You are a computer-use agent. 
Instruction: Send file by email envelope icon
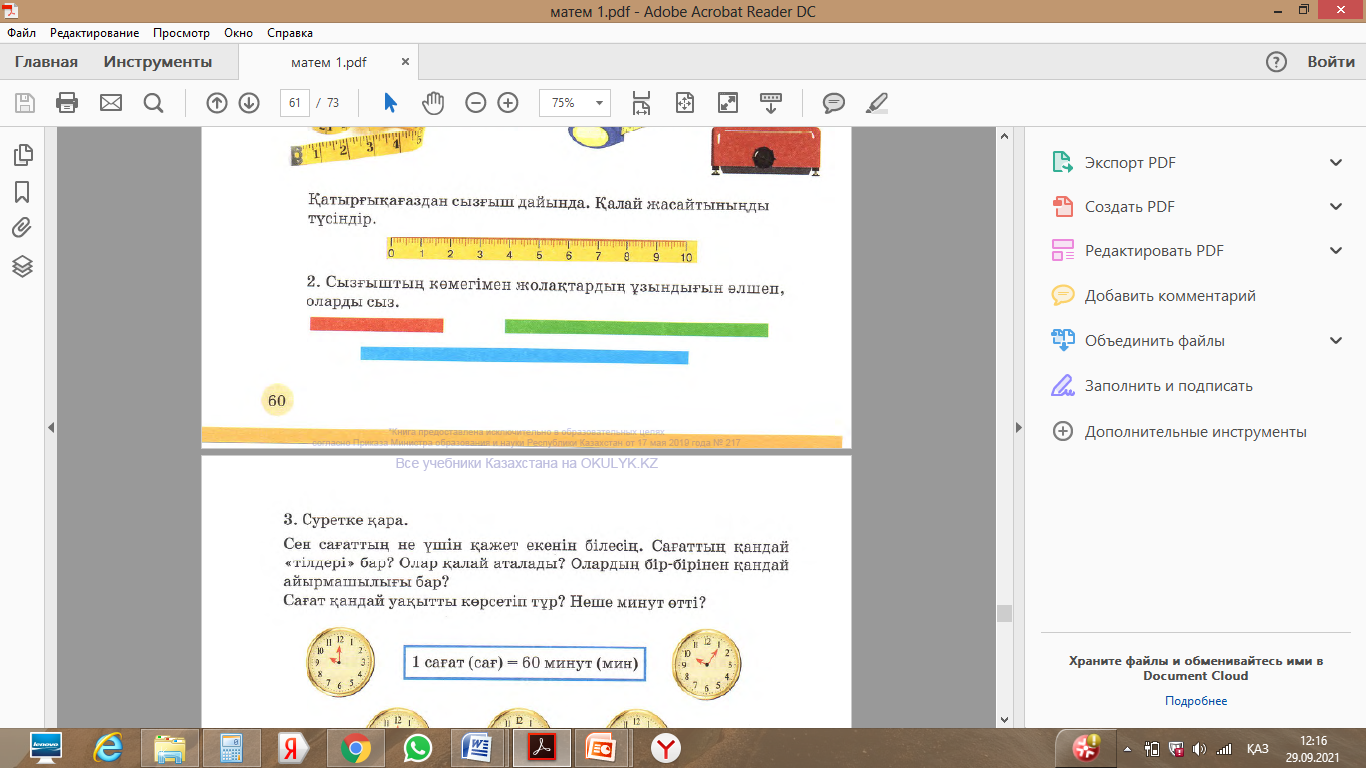coord(110,103)
